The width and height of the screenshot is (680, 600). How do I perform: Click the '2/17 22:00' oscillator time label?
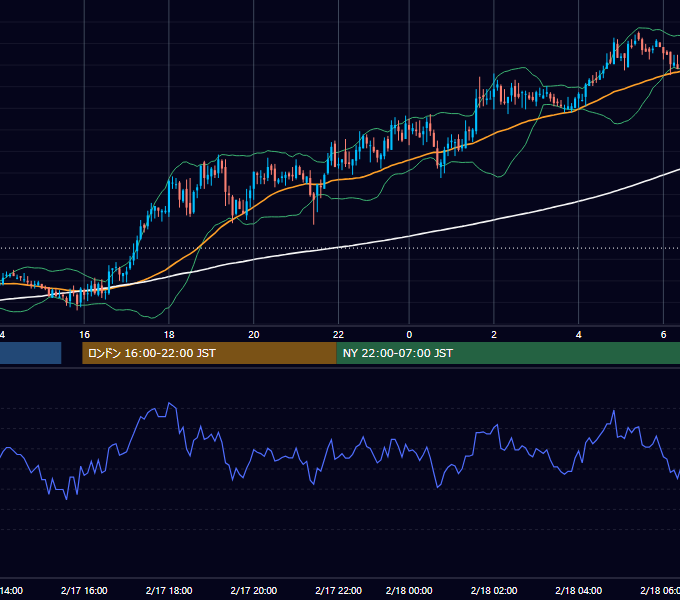tap(338, 590)
